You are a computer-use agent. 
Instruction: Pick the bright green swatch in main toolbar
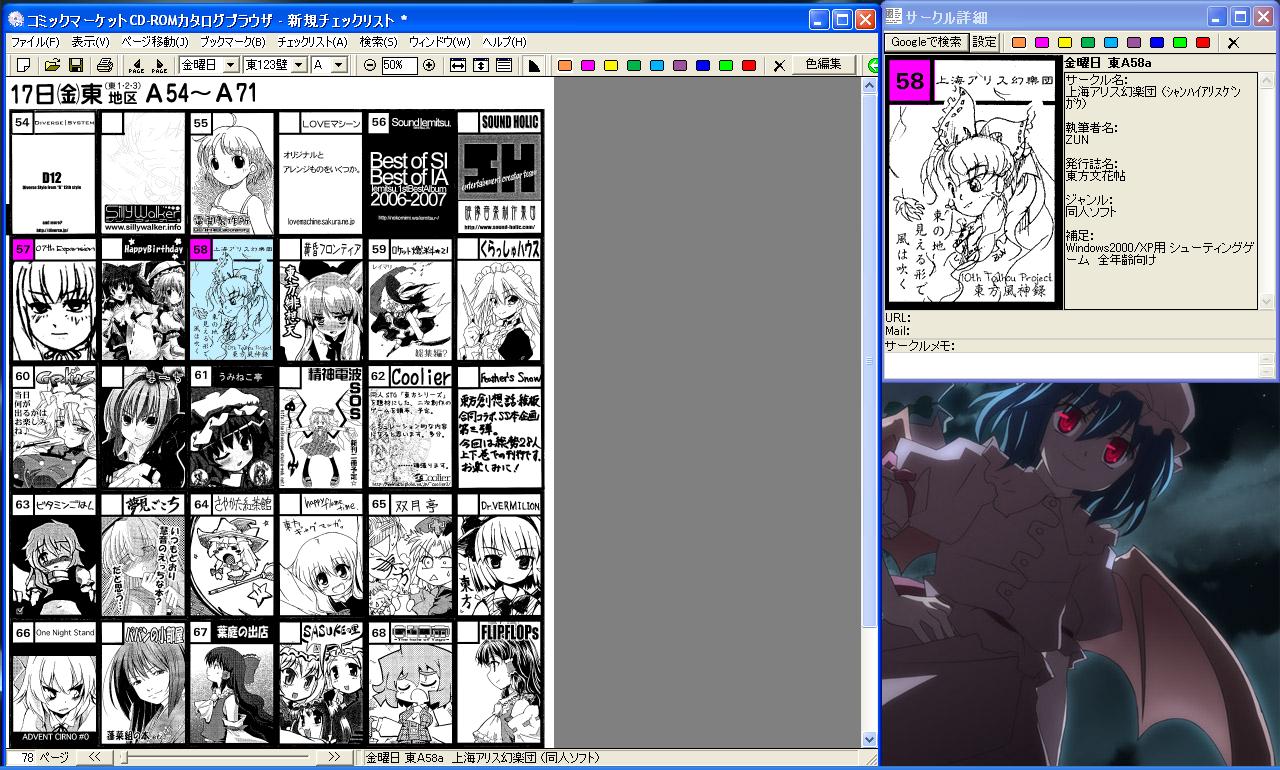[x=726, y=66]
